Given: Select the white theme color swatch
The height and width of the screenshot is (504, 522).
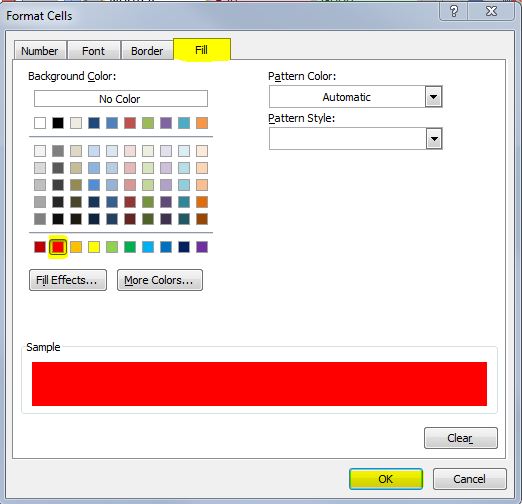Looking at the screenshot, I should [x=40, y=123].
